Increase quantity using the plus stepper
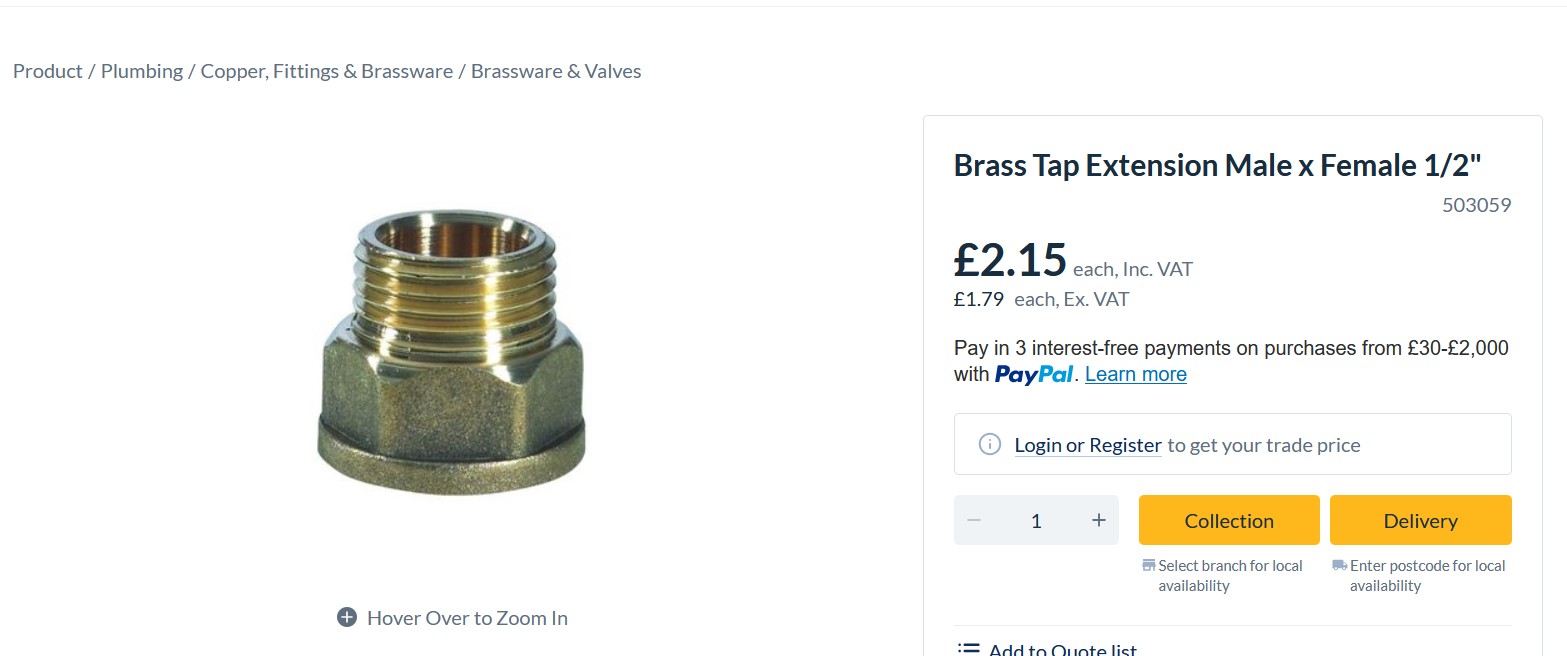The height and width of the screenshot is (656, 1567). point(1097,520)
